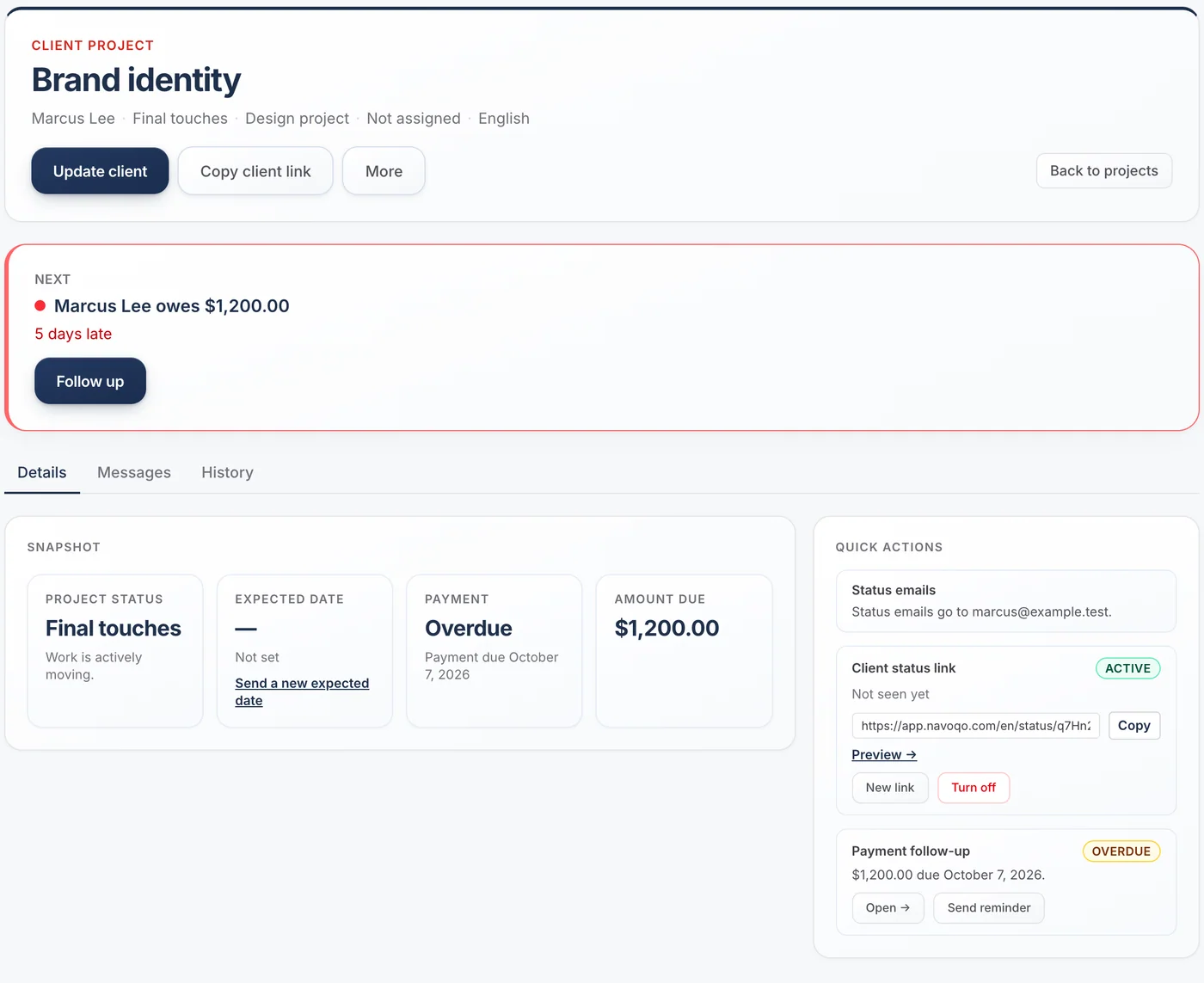Click the 'Work is actively moving.' text
The image size is (1204, 983).
[94, 666]
